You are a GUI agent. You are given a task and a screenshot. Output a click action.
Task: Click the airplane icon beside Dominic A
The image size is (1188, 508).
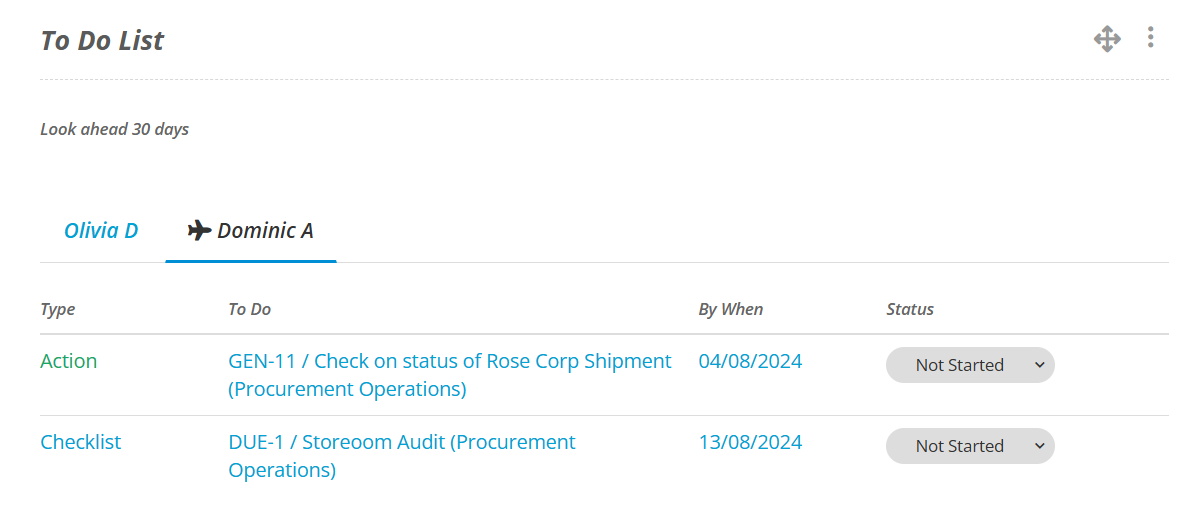point(199,230)
